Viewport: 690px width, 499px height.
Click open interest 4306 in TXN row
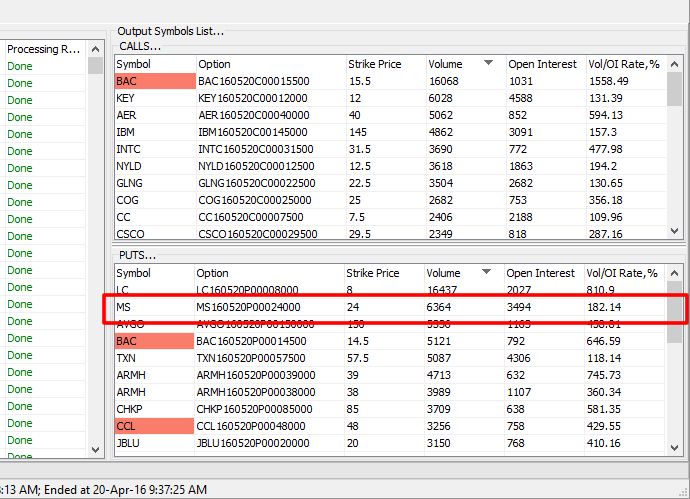click(x=518, y=358)
